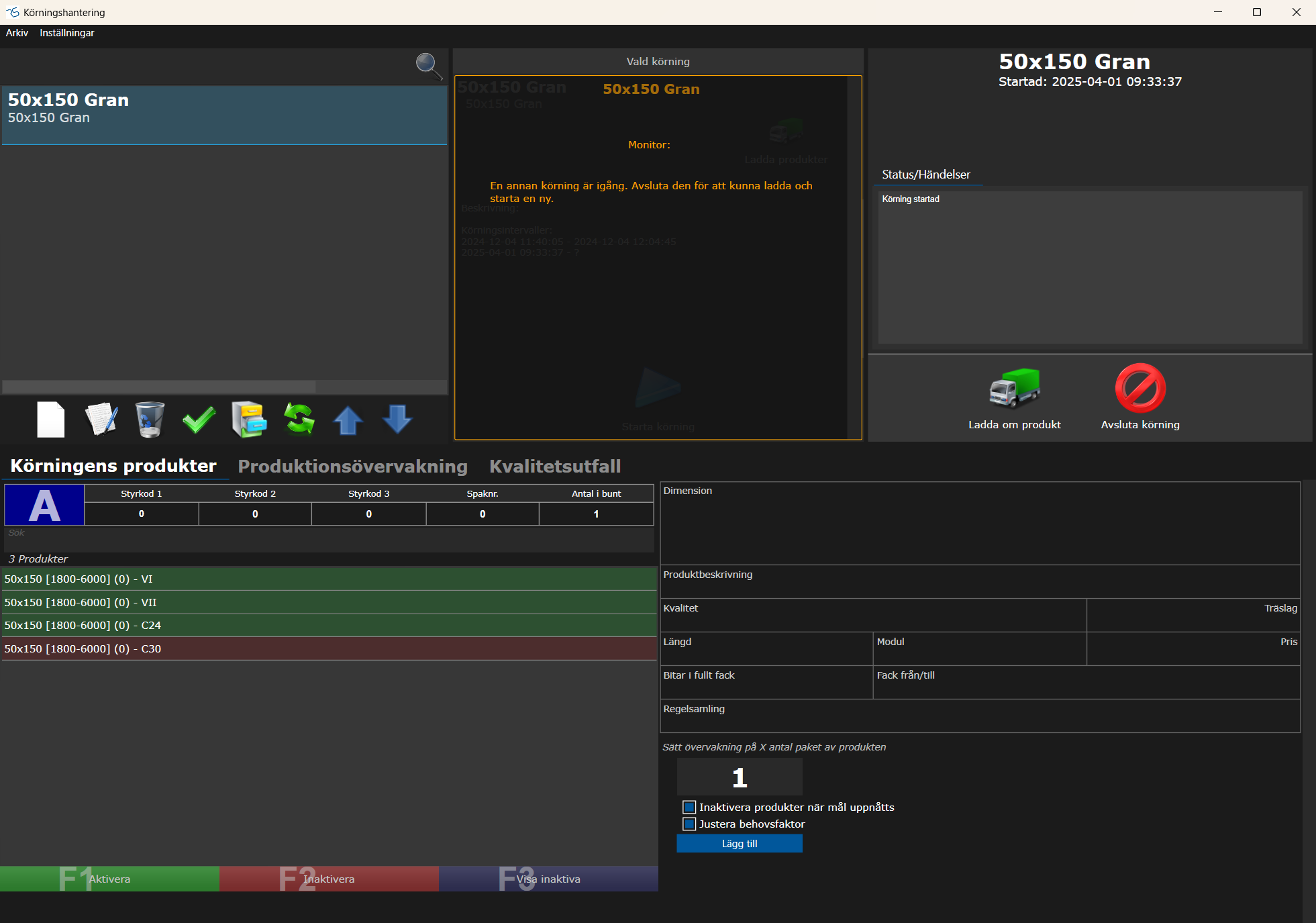Open the Arkiv menu
The height and width of the screenshot is (923, 1316).
tap(17, 33)
